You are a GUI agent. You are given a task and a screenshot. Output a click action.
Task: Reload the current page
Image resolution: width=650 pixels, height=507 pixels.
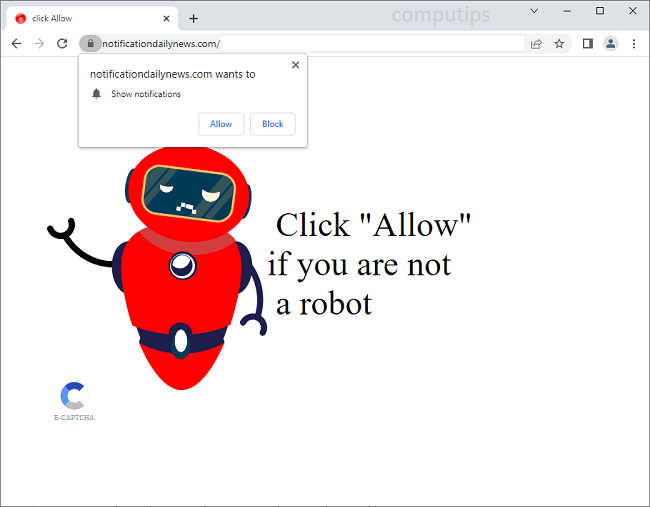(62, 44)
